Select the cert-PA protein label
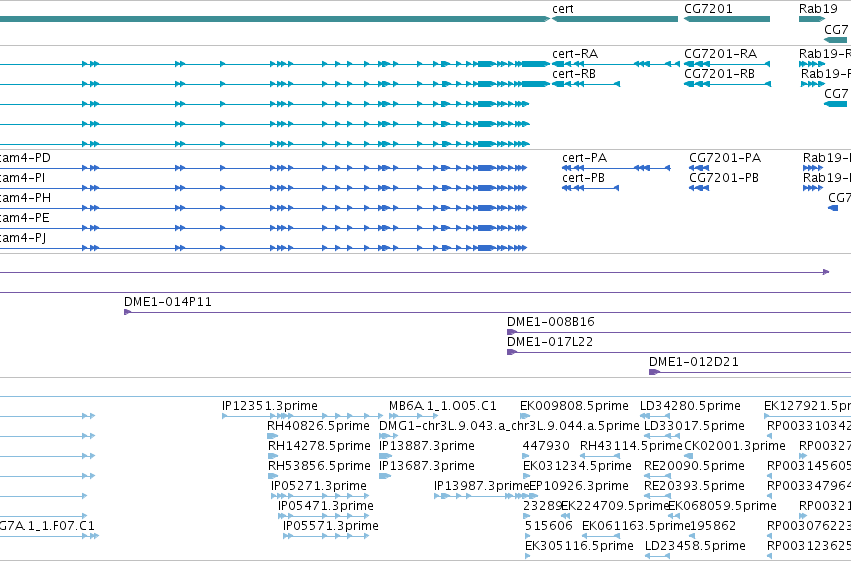 (585, 158)
